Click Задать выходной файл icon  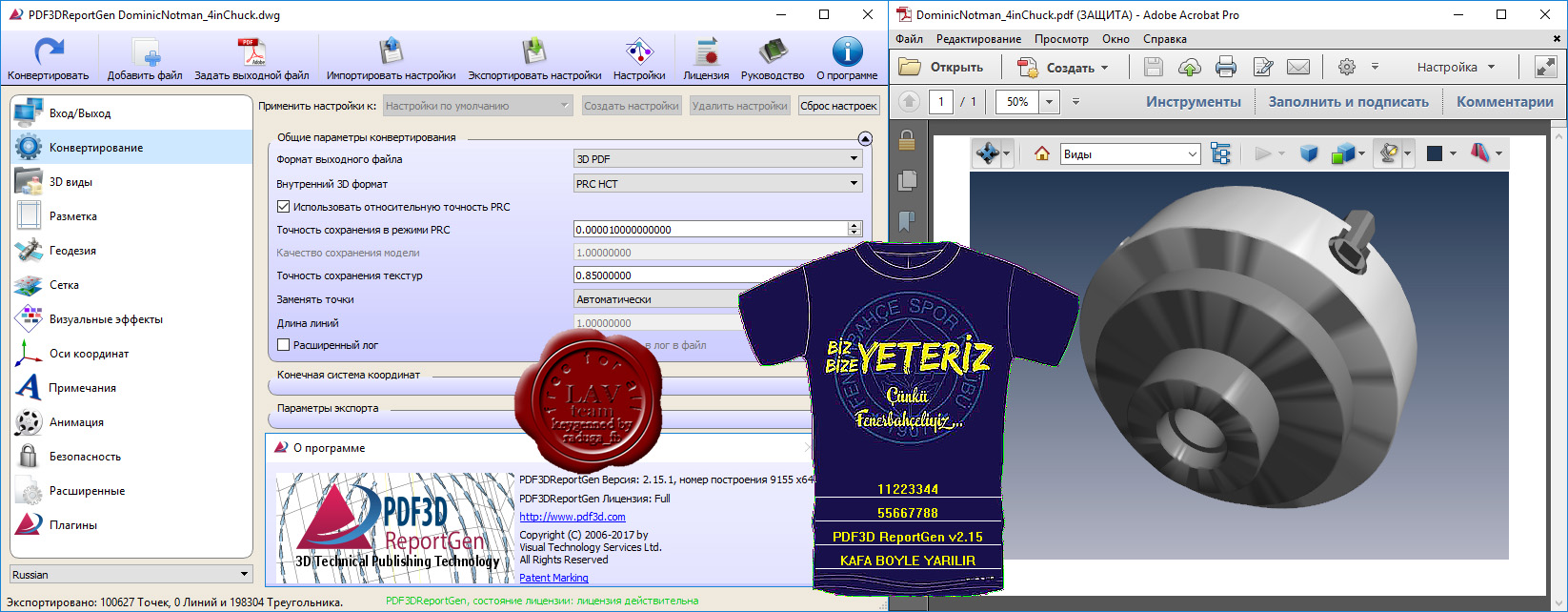(x=251, y=52)
